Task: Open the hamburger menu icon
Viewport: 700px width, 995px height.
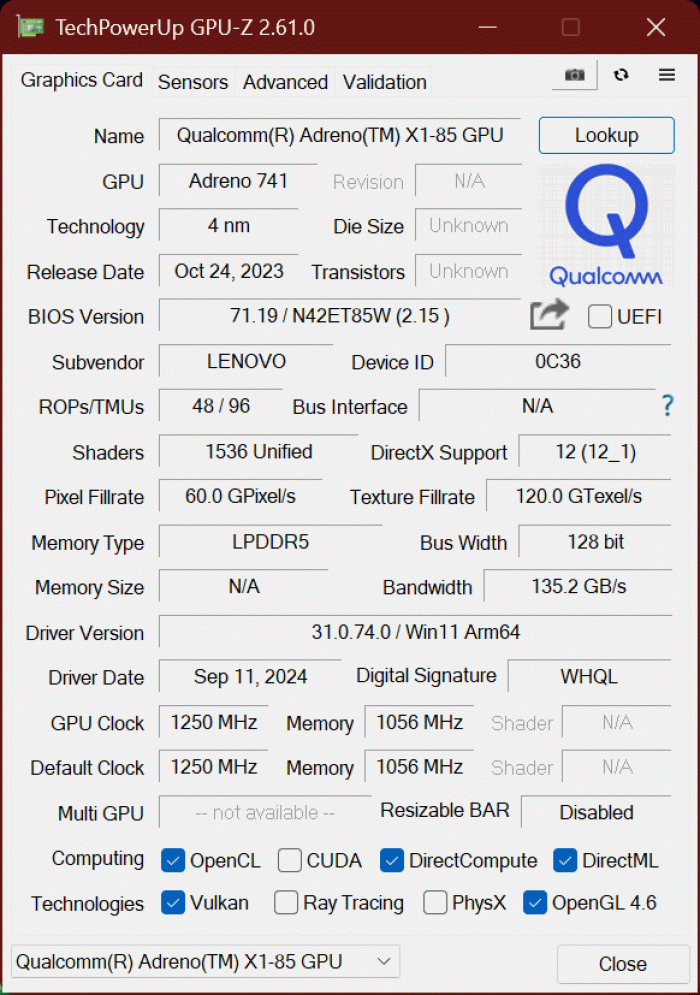Action: 666,75
